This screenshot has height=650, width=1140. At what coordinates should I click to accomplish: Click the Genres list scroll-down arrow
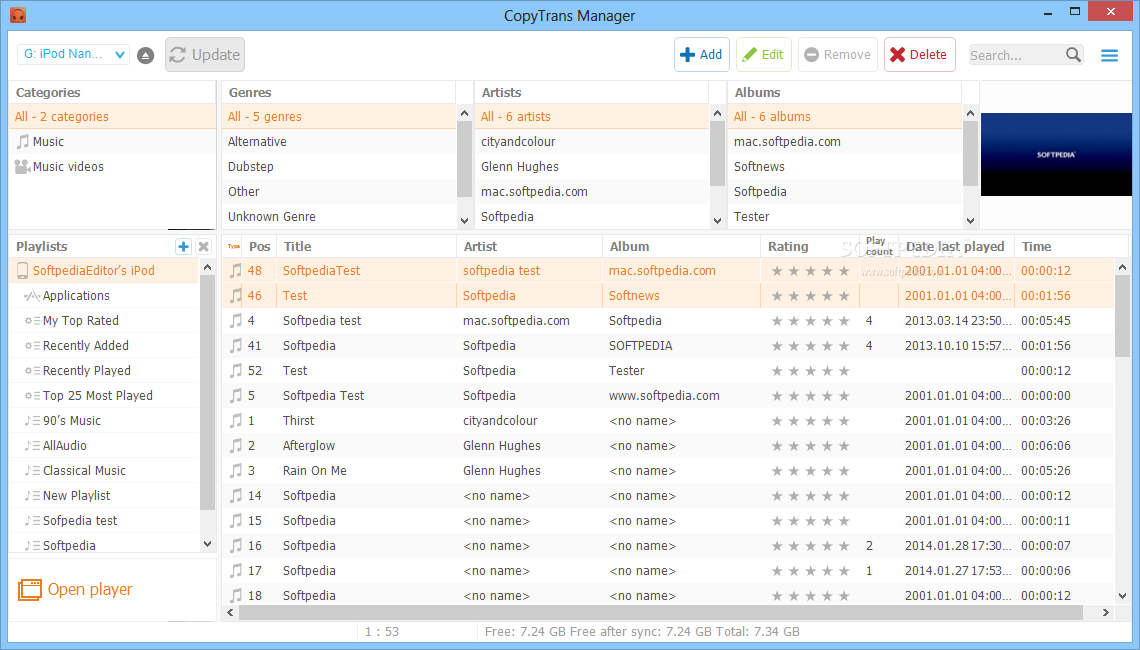[465, 220]
